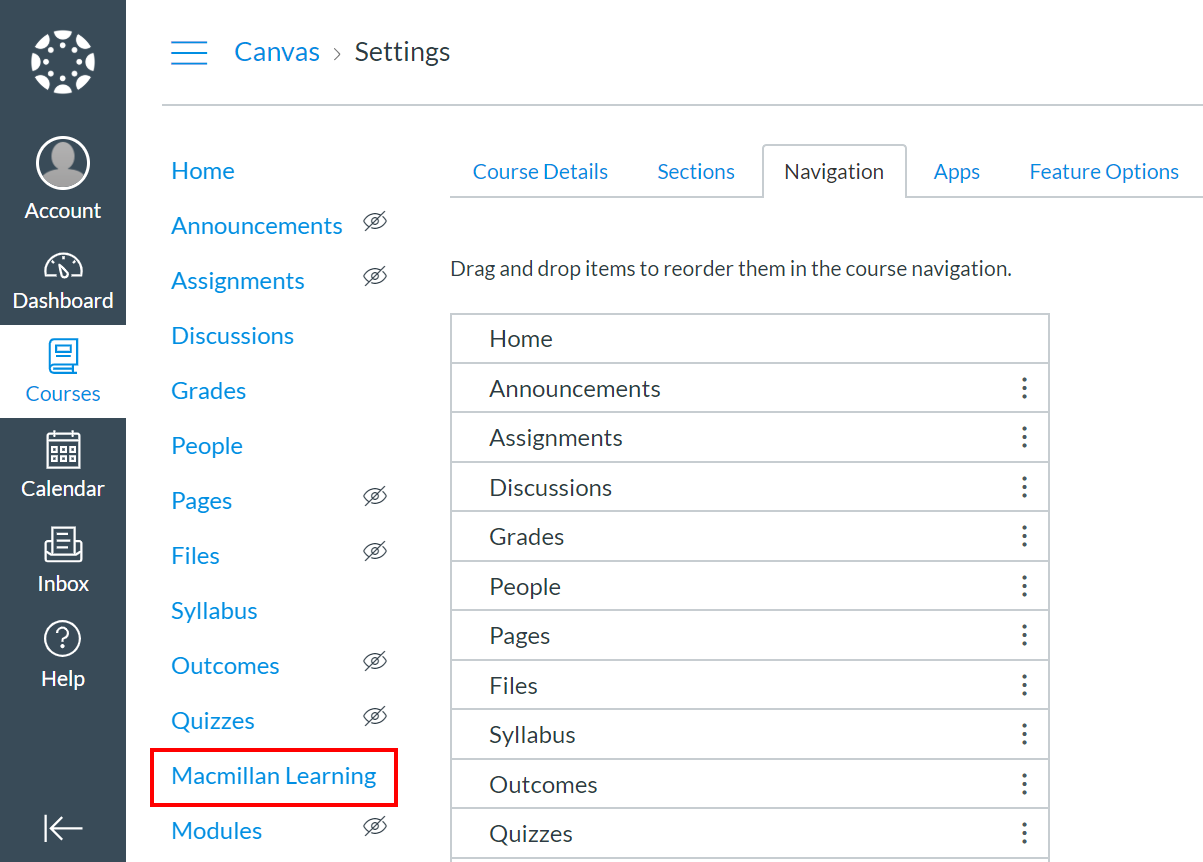Open the Course Details tab
The image size is (1203, 862).
pyautogui.click(x=540, y=171)
